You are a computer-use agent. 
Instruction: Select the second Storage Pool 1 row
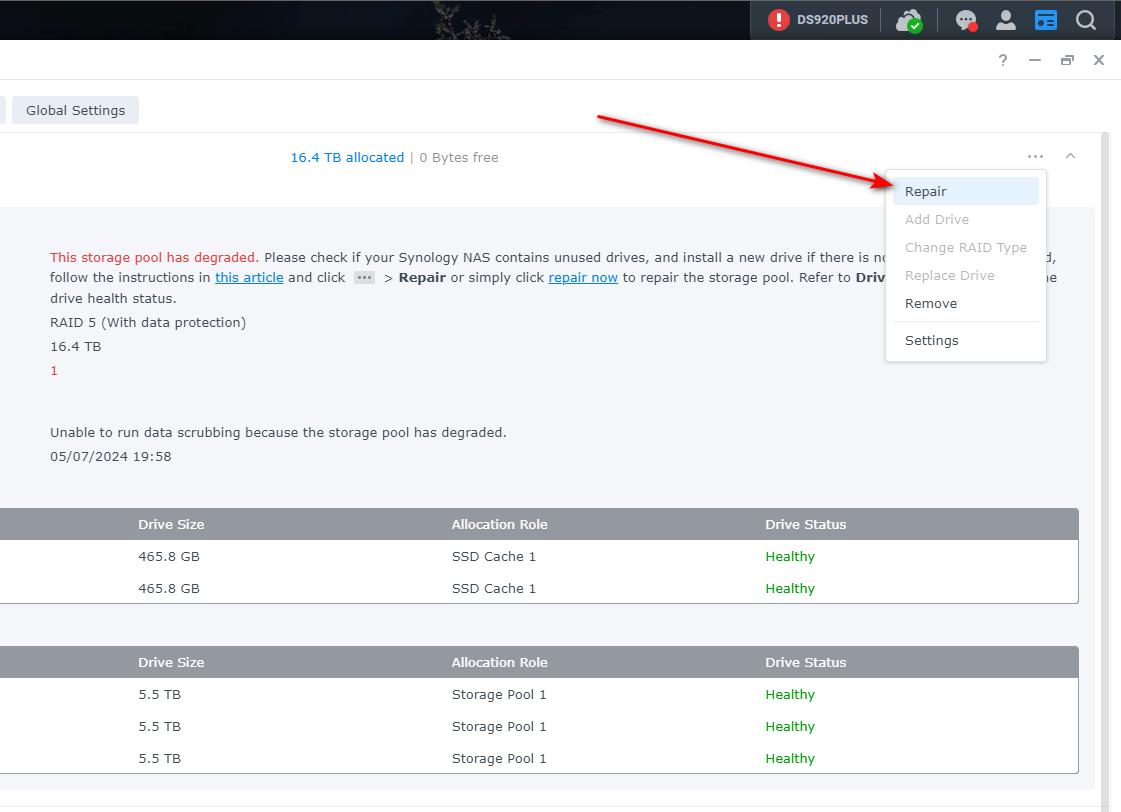pos(539,726)
